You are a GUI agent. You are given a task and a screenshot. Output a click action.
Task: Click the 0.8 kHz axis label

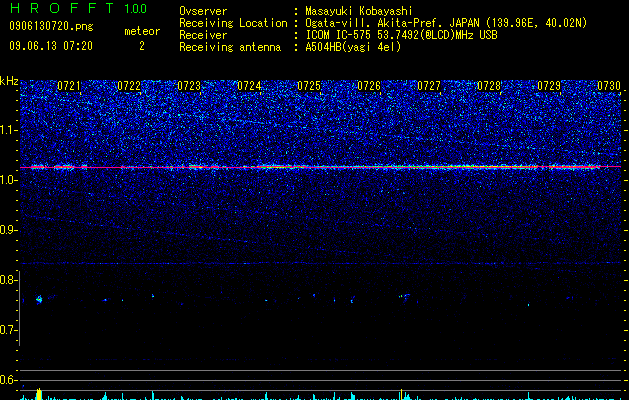(x=9, y=280)
